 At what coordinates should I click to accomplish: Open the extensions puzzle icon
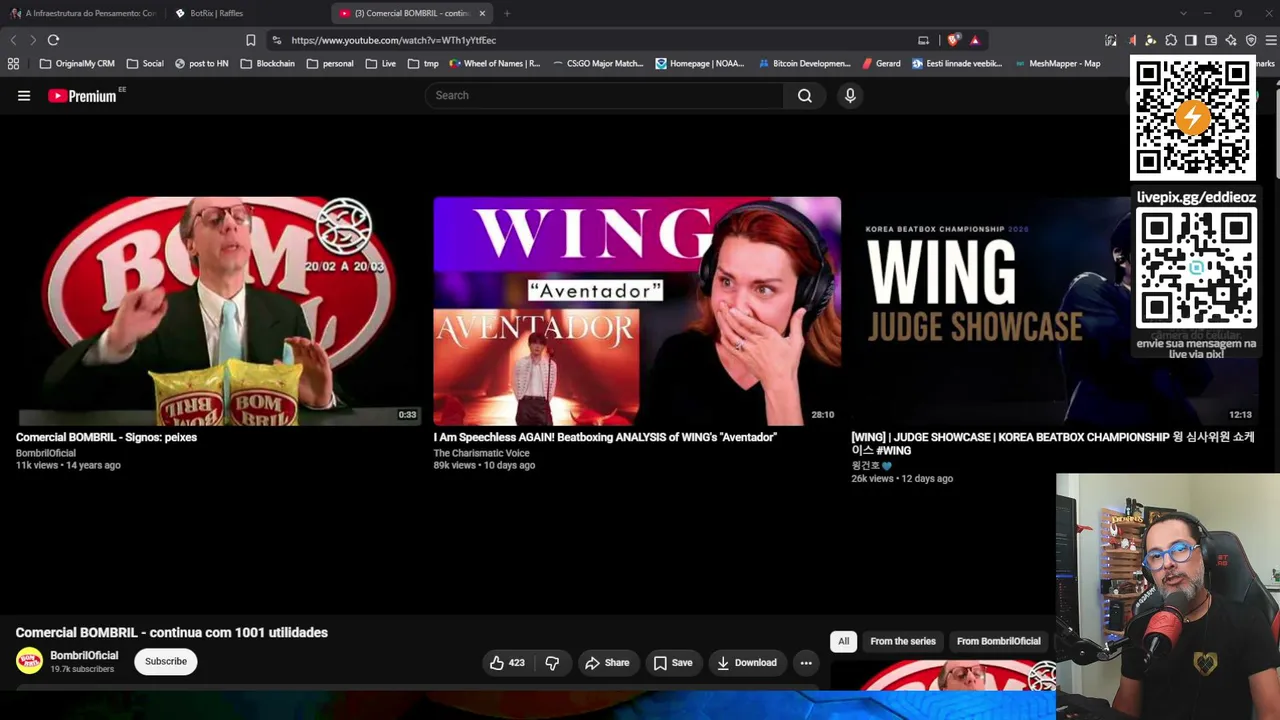coord(1171,40)
